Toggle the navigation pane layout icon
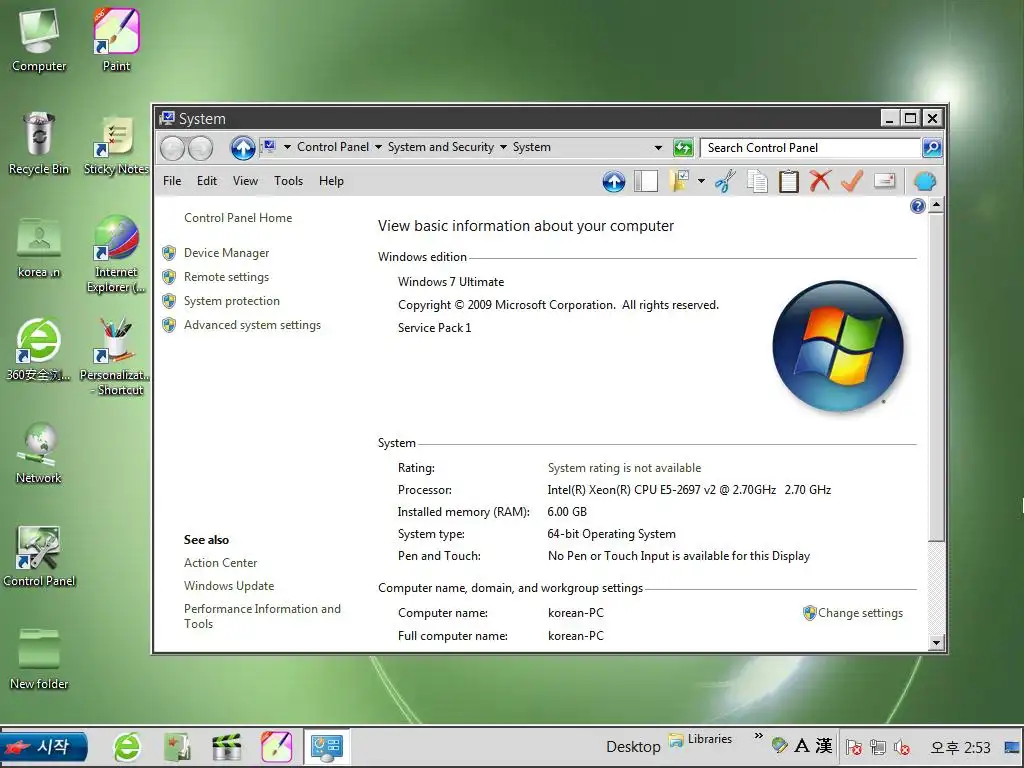This screenshot has height=768, width=1024. [646, 181]
